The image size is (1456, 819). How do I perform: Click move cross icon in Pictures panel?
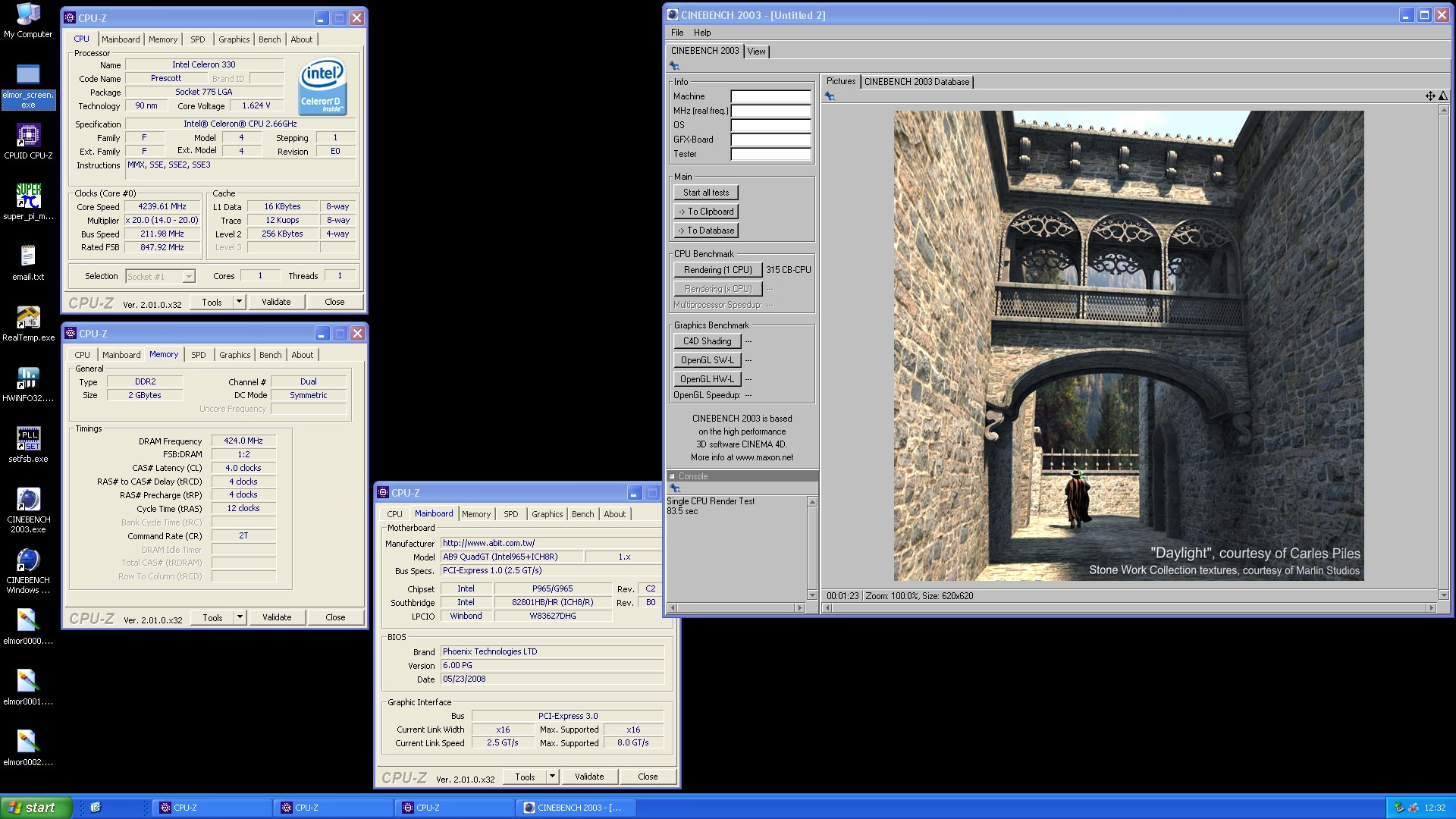[1430, 96]
